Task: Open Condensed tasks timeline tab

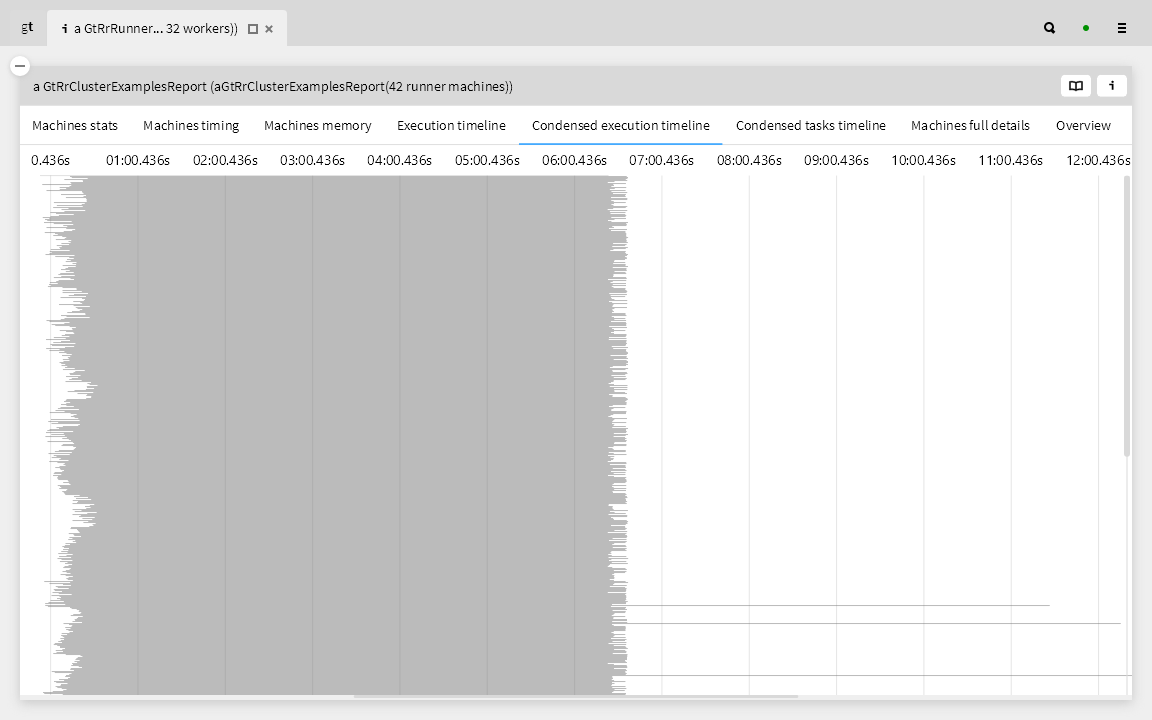Action: point(810,126)
